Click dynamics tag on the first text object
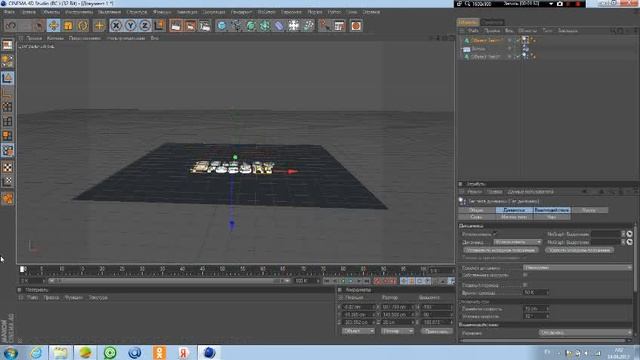640x360 pixels. (x=526, y=40)
